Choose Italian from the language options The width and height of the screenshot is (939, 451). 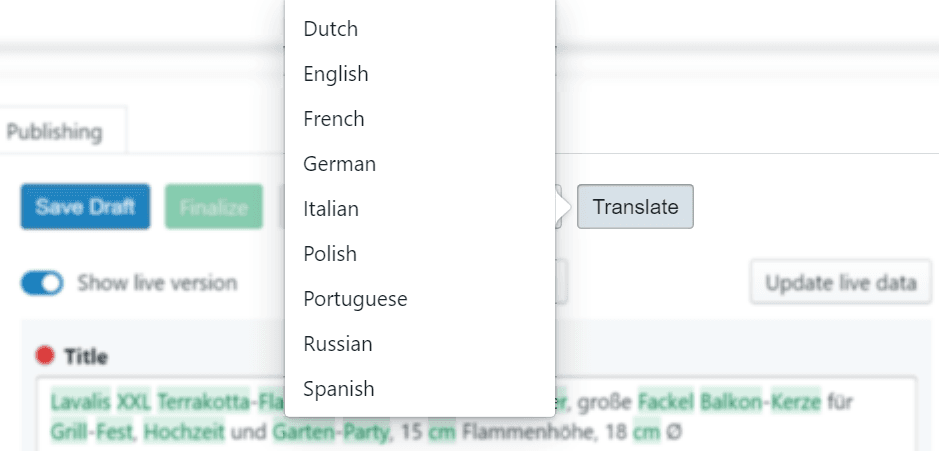331,209
